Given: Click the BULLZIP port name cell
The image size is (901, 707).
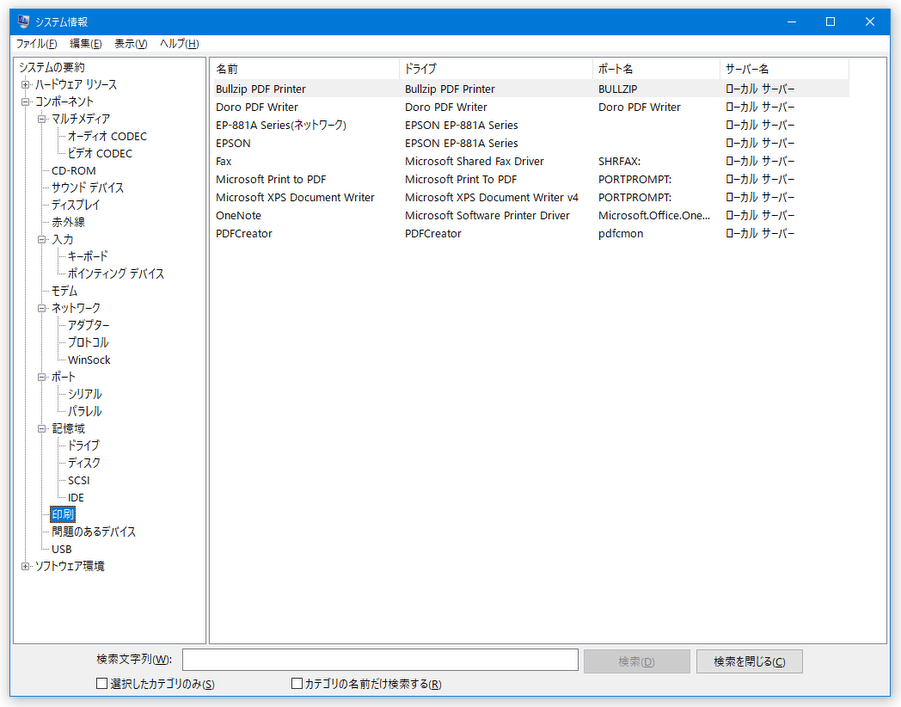Looking at the screenshot, I should coord(618,89).
